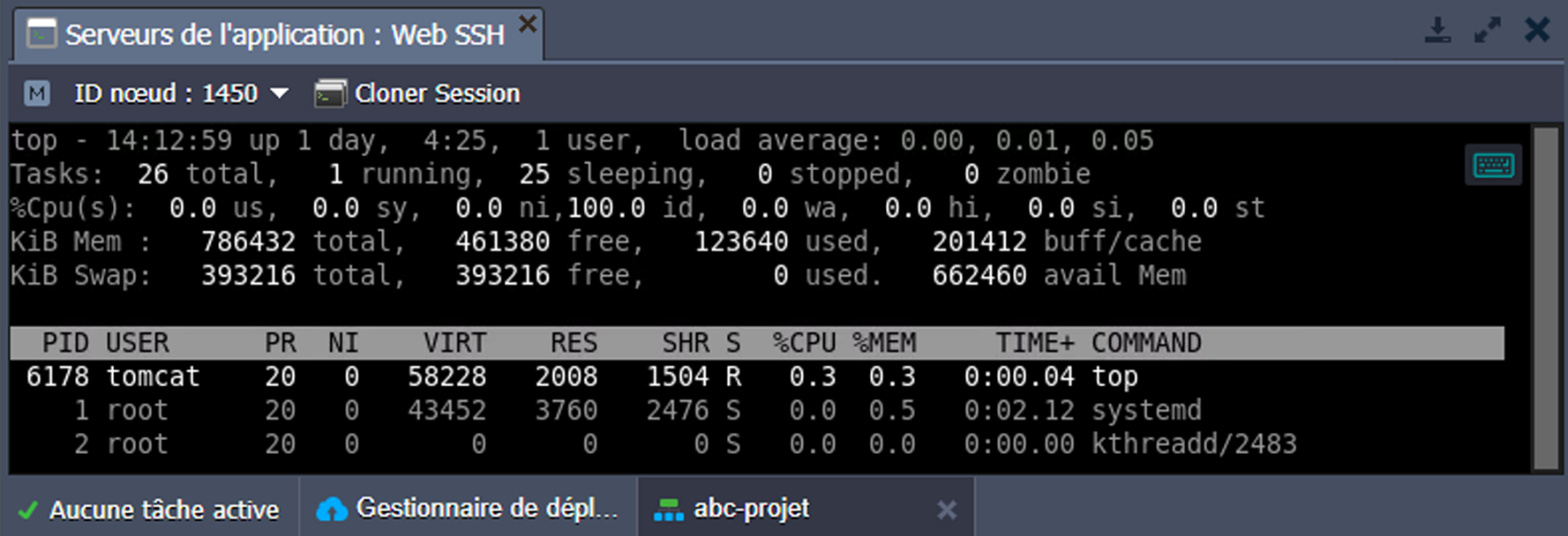1568x536 pixels.
Task: Click the M master node badge
Action: [37, 93]
